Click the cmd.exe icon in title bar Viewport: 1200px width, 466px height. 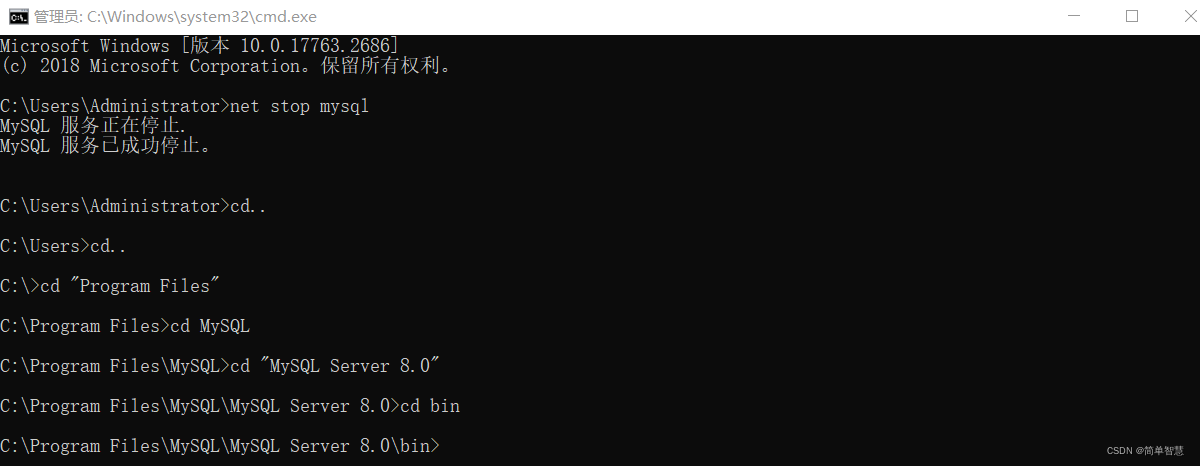16,16
